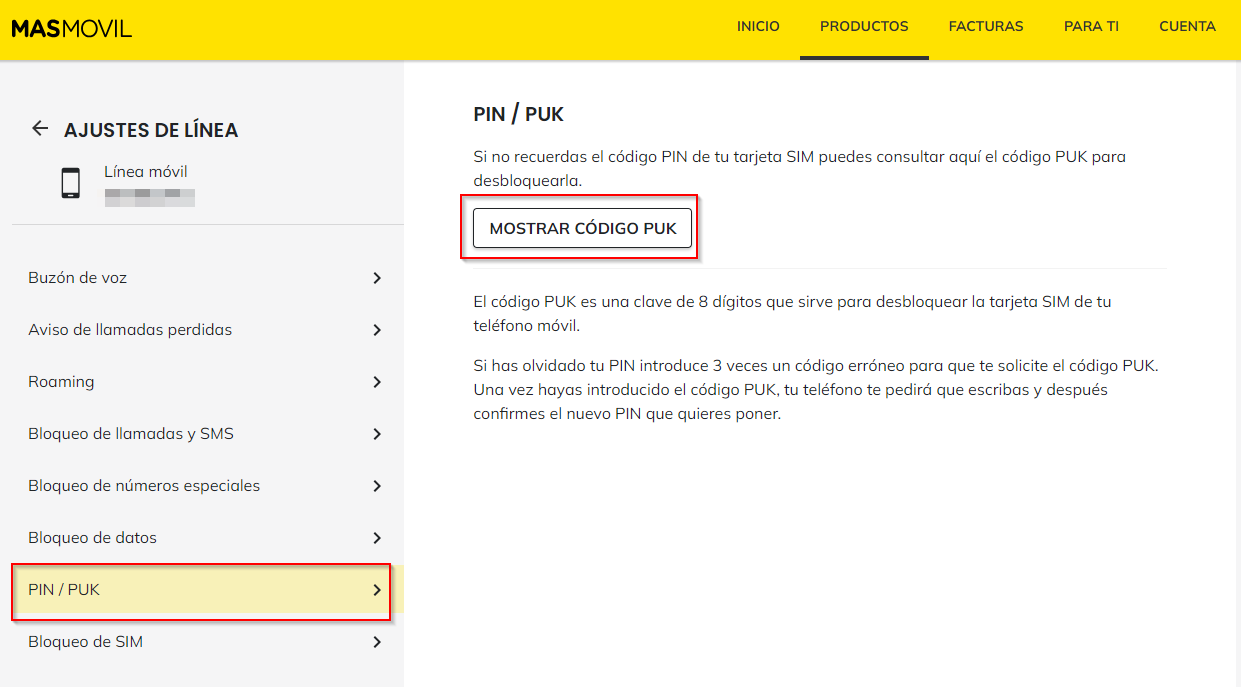This screenshot has height=687, width=1241.
Task: Click the chevron next to Buzón de voz
Action: (x=377, y=278)
